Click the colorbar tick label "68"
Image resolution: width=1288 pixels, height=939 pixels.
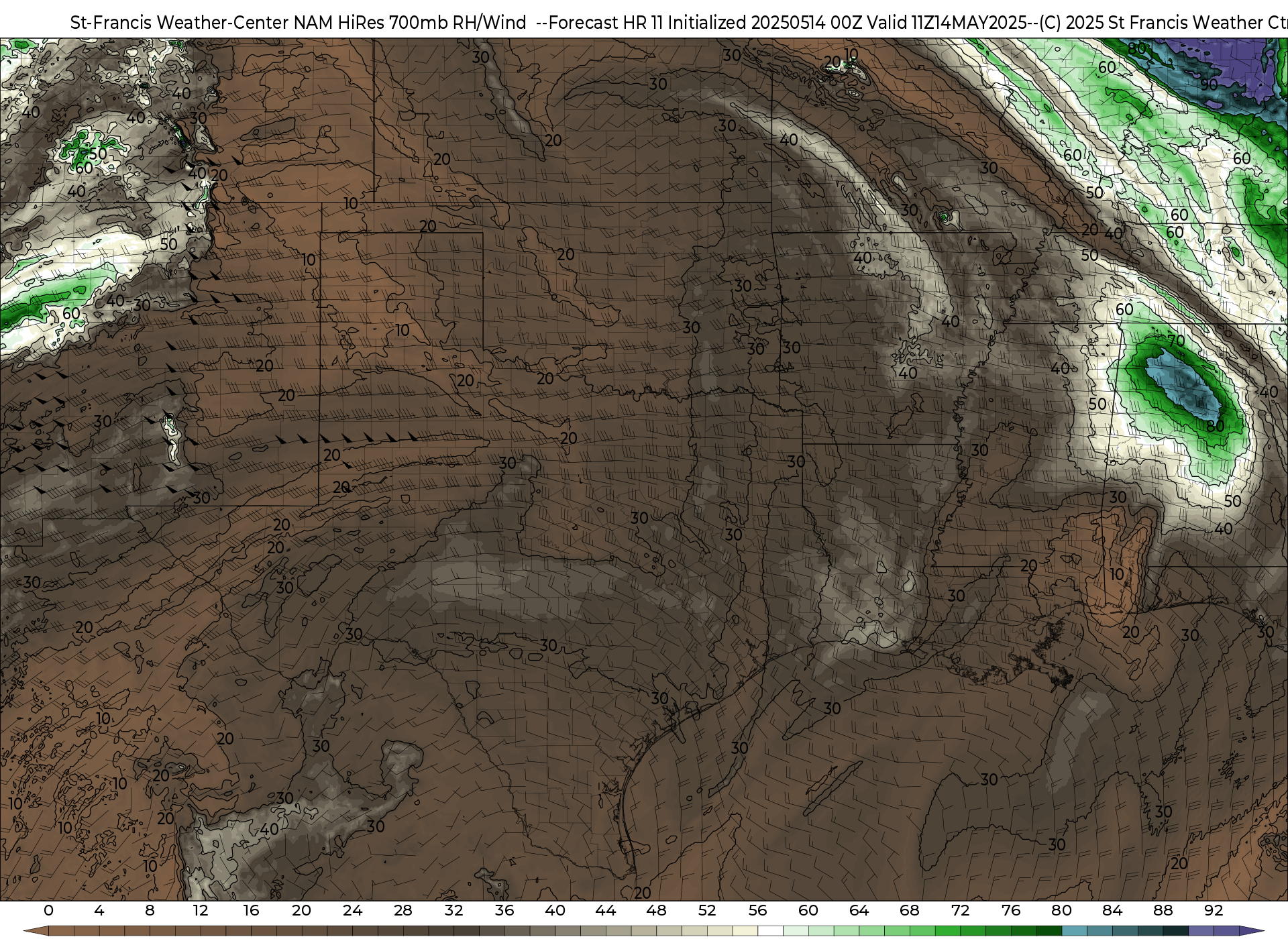coord(910,910)
